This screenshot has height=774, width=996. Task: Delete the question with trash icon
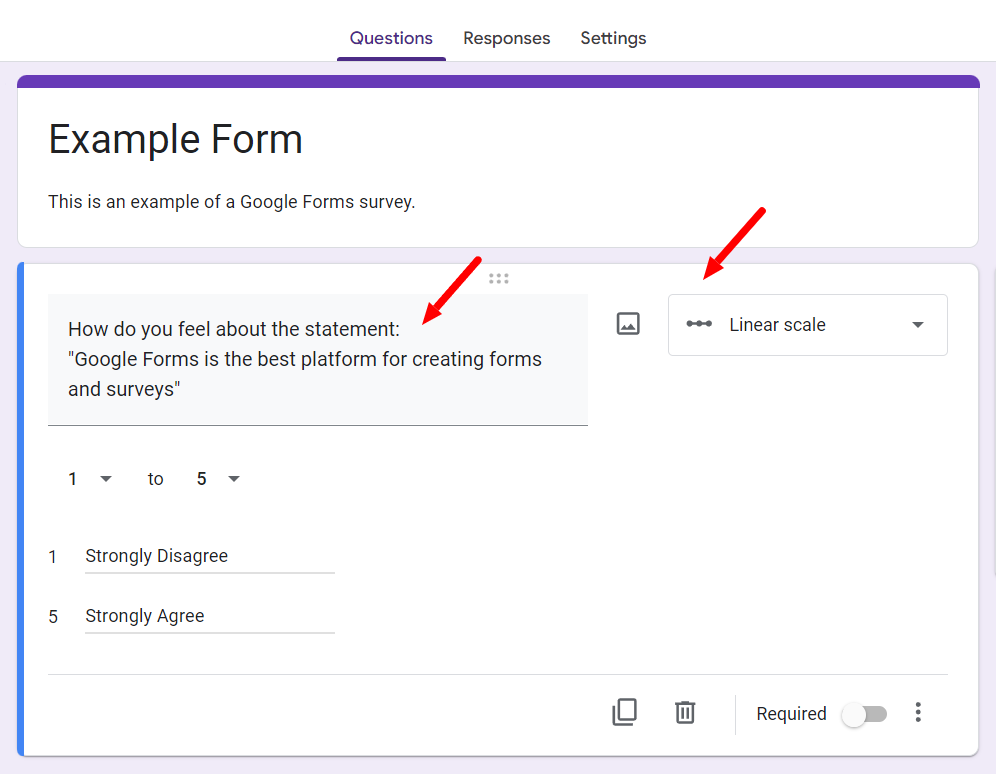click(x=685, y=712)
